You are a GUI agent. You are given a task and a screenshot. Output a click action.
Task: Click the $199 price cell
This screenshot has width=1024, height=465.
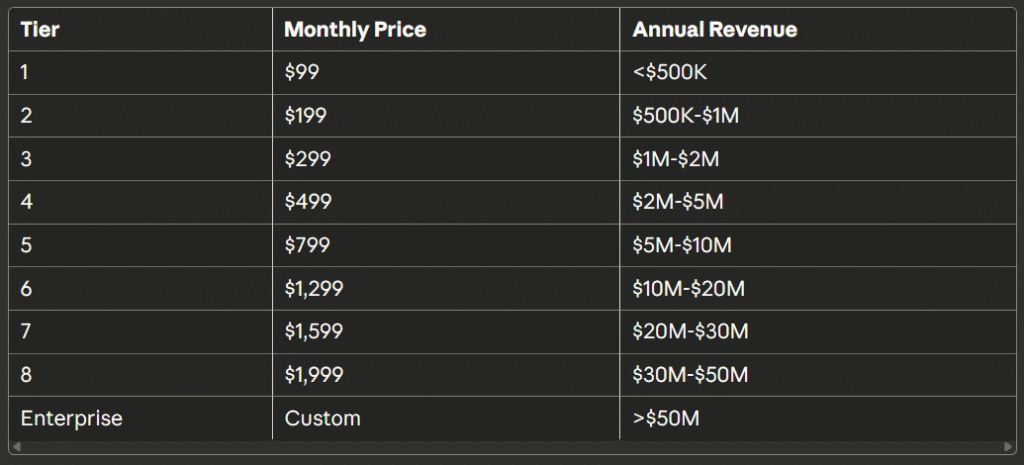click(x=306, y=115)
